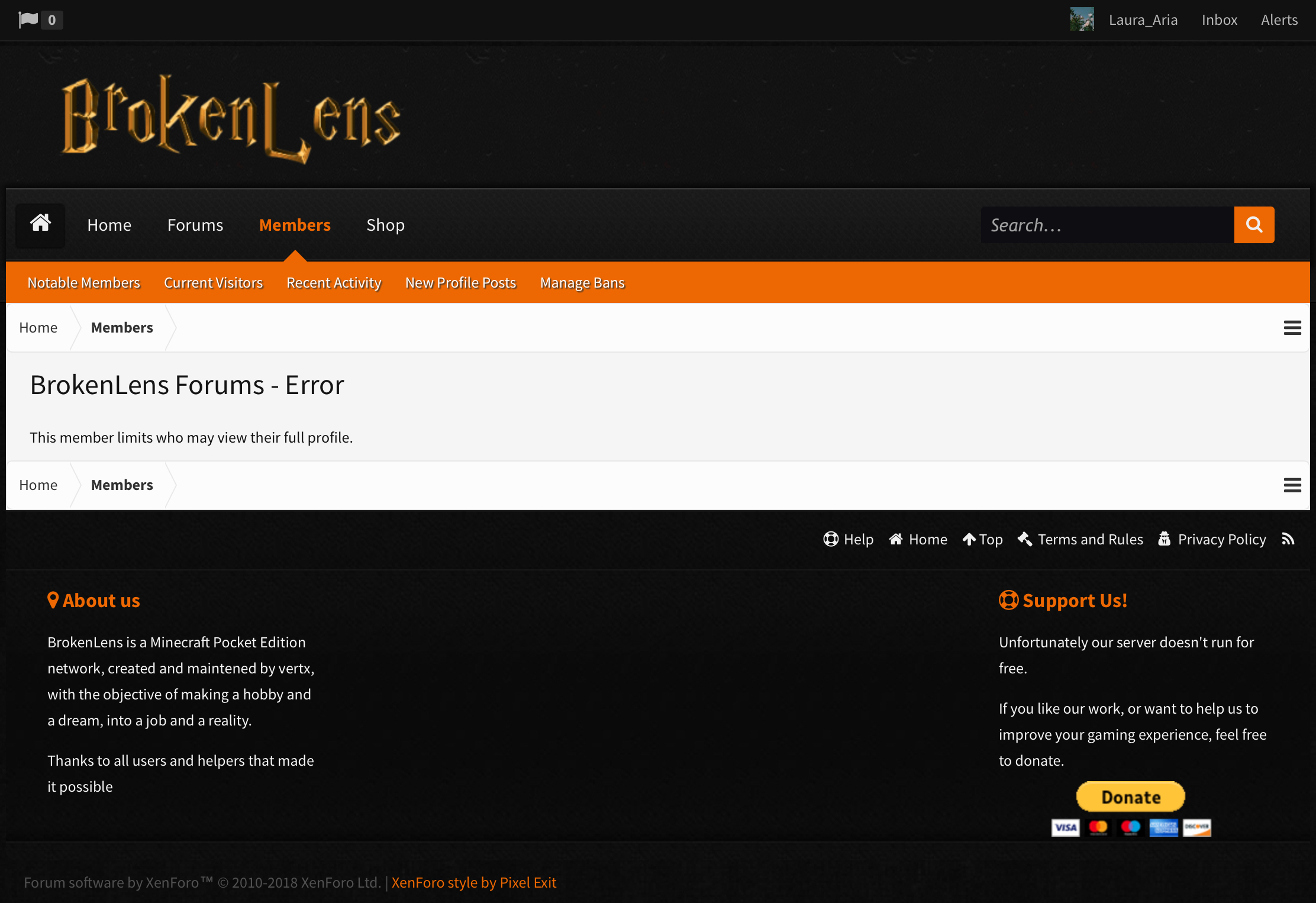The height and width of the screenshot is (903, 1316).
Task: Open Notable Members
Action: point(84,283)
